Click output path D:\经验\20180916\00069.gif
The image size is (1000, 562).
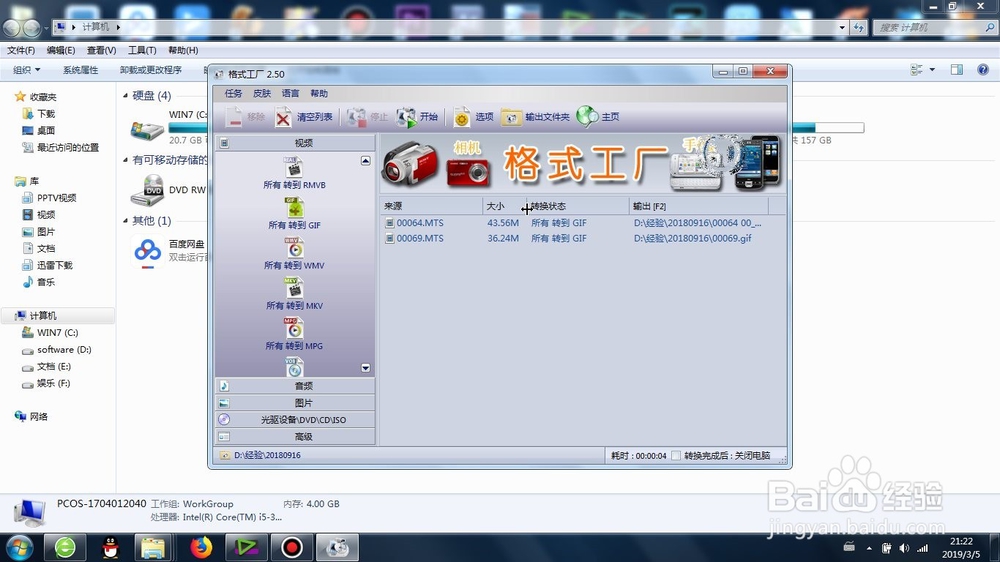tap(693, 238)
